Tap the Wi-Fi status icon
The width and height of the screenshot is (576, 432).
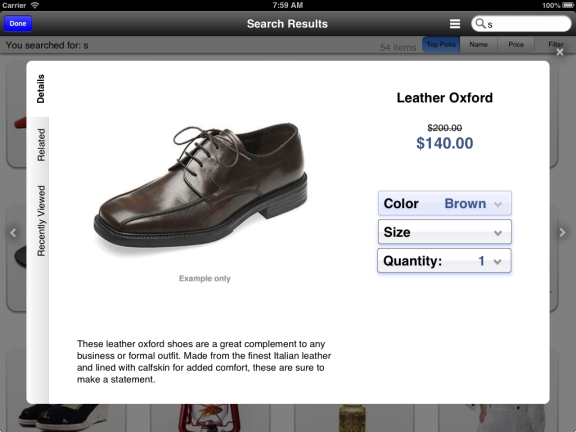(35, 5)
